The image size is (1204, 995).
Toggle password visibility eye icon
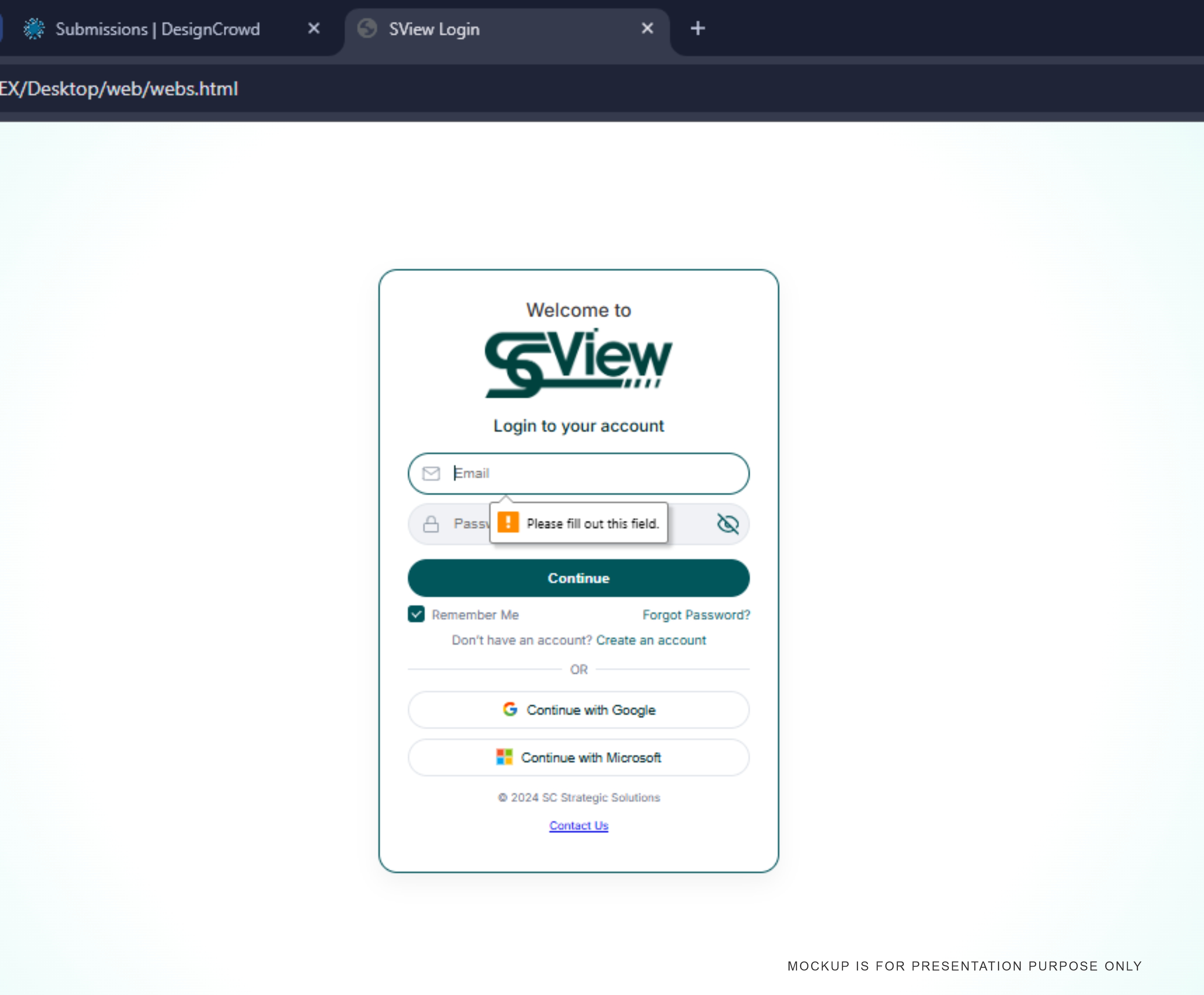728,524
